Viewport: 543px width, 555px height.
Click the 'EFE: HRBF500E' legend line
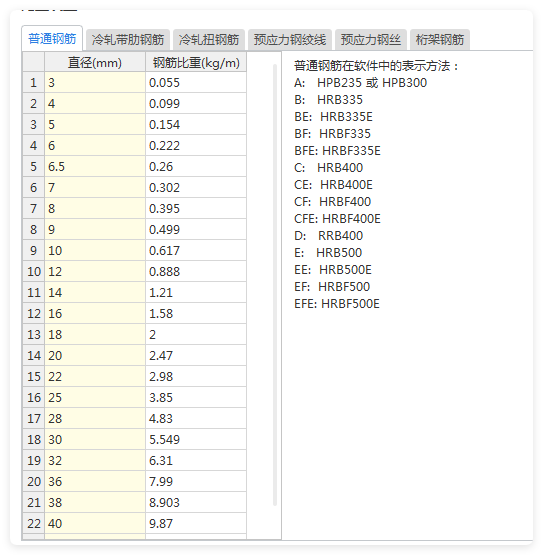click(337, 304)
